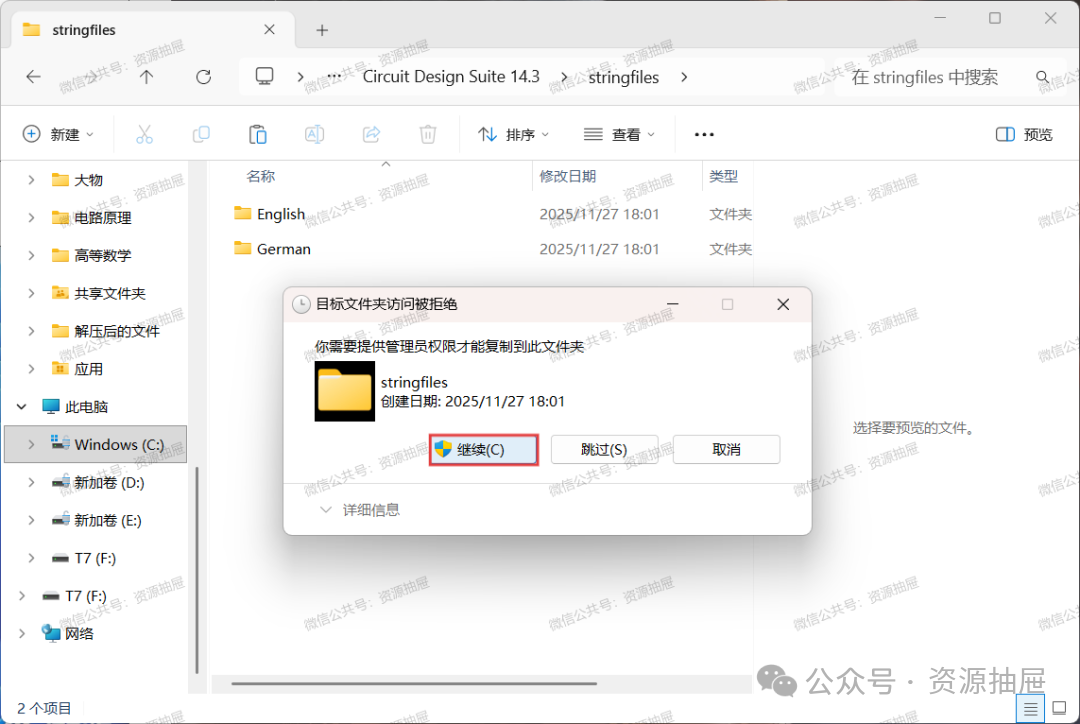The image size is (1080, 724).
Task: Click Circuit Design Suite 14.3 breadcrumb
Action: coord(451,76)
